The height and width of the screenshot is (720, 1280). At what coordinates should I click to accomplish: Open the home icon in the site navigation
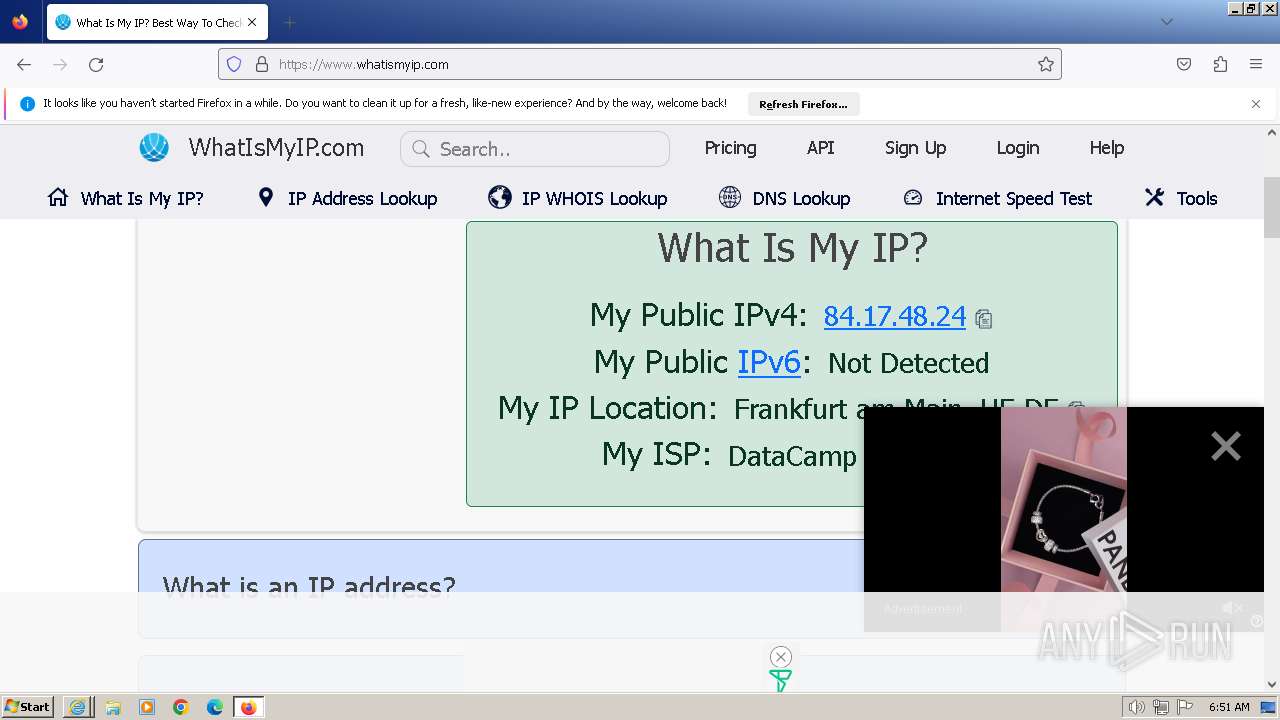[58, 198]
